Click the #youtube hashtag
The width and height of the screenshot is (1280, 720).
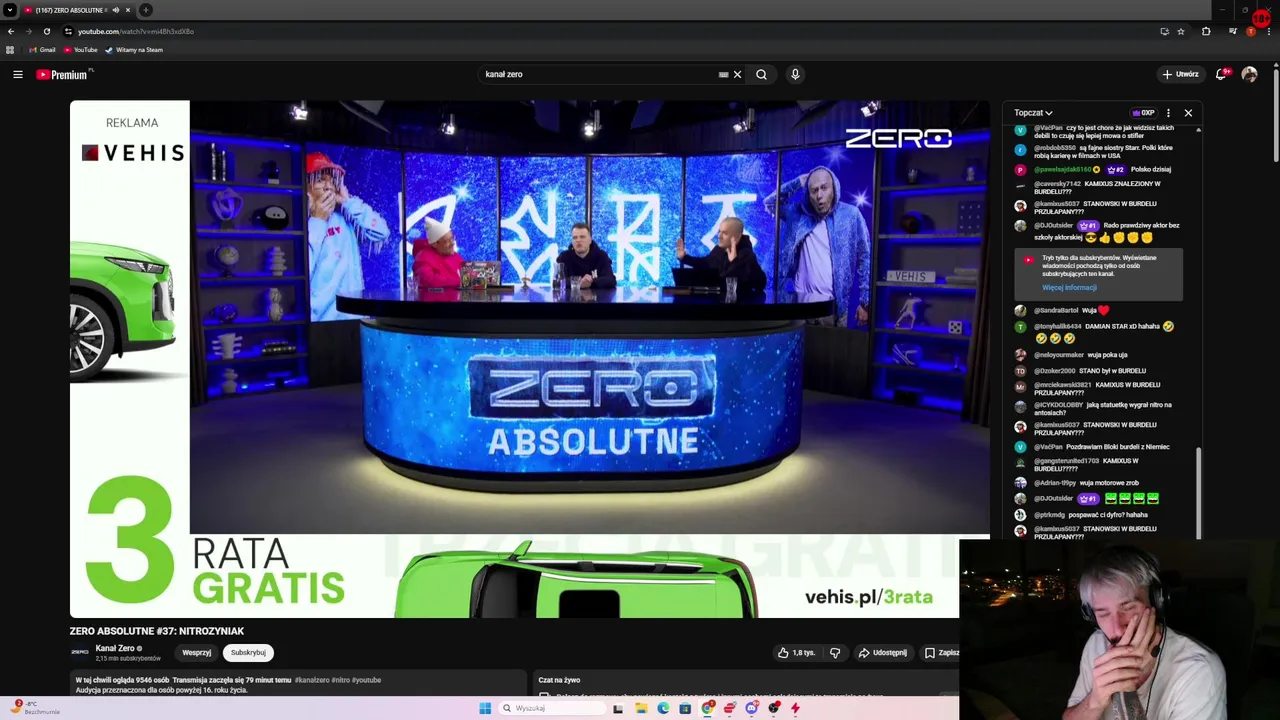366,680
